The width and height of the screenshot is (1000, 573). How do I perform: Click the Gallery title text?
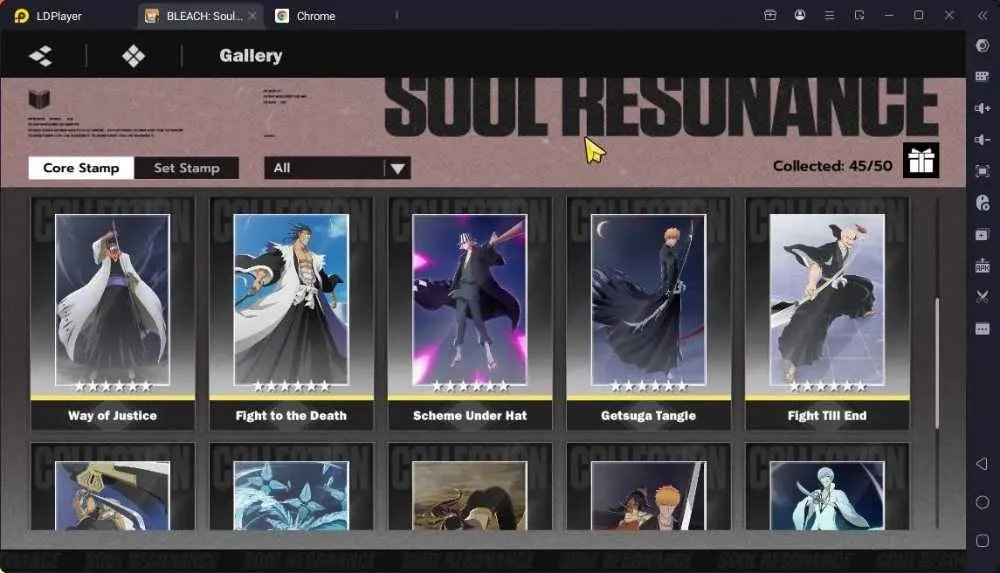(x=251, y=56)
